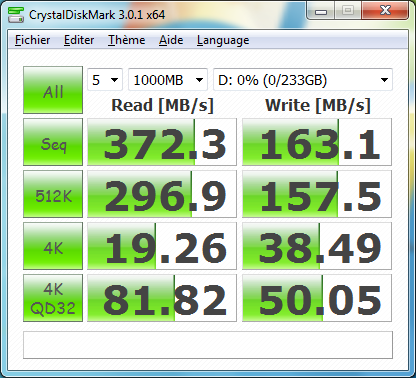Start the 4K QD32 benchmark test
This screenshot has width=416, height=378.
click(x=53, y=298)
